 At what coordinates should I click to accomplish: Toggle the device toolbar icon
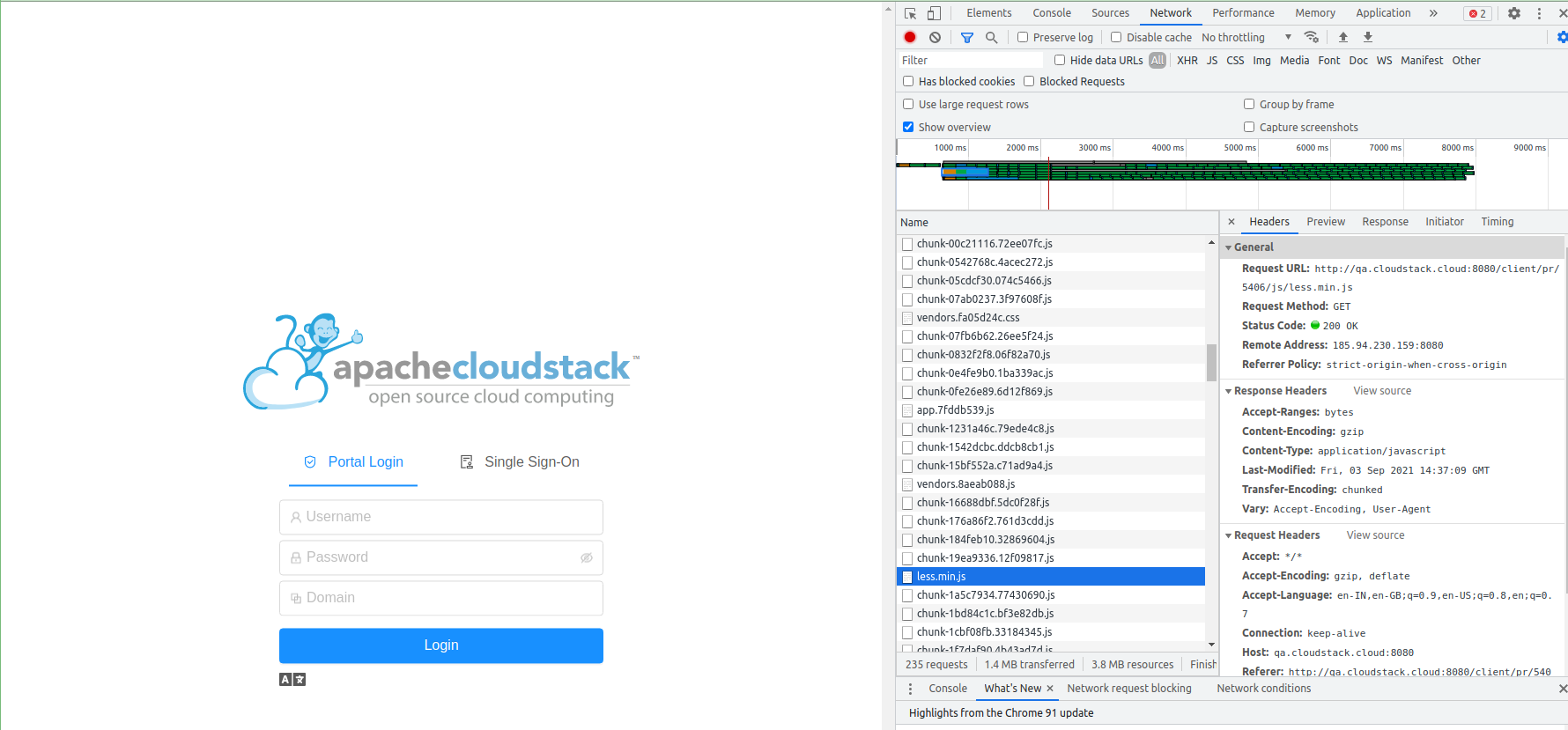point(934,13)
